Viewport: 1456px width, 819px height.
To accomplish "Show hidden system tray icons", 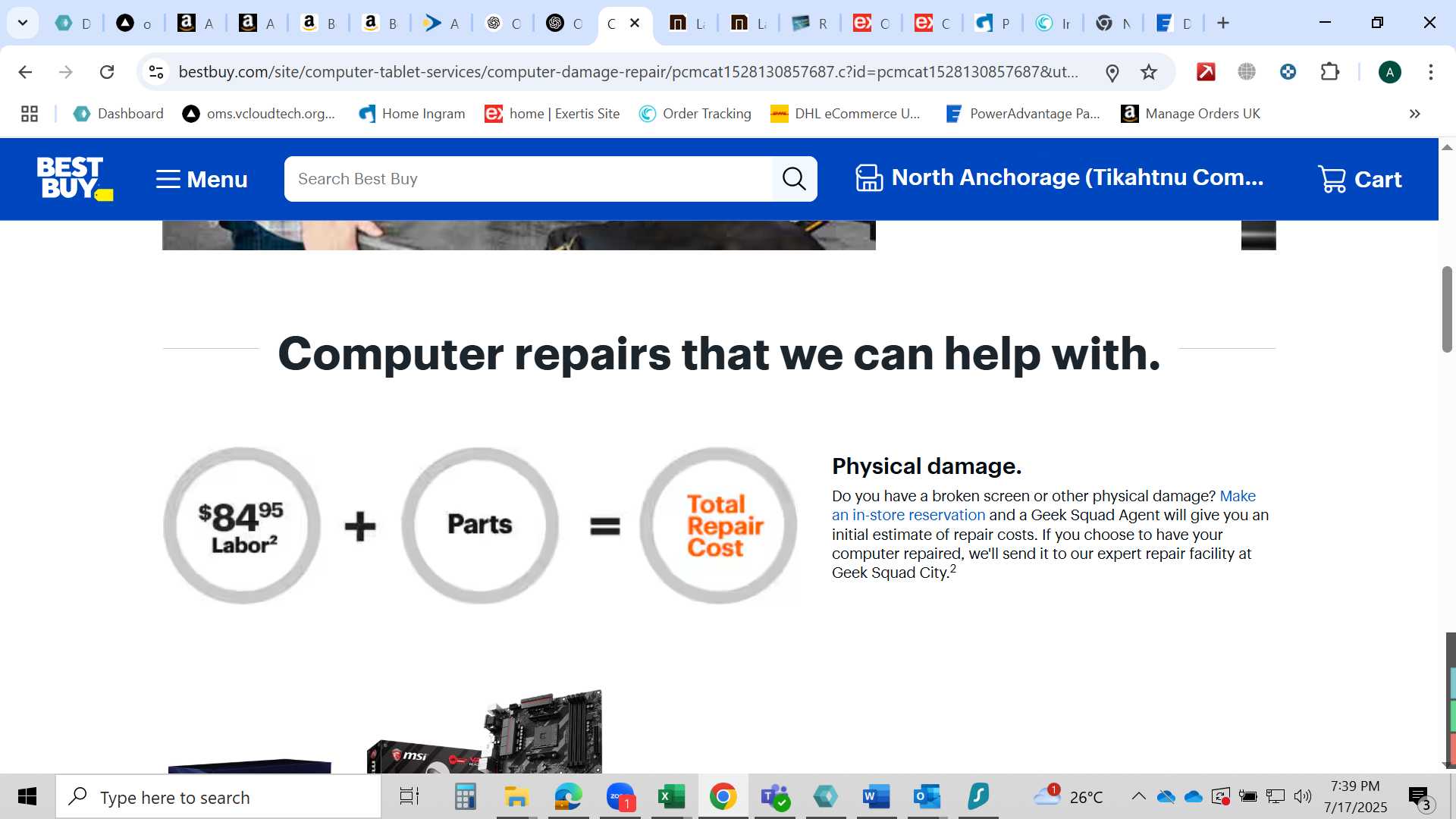I will (x=1138, y=796).
